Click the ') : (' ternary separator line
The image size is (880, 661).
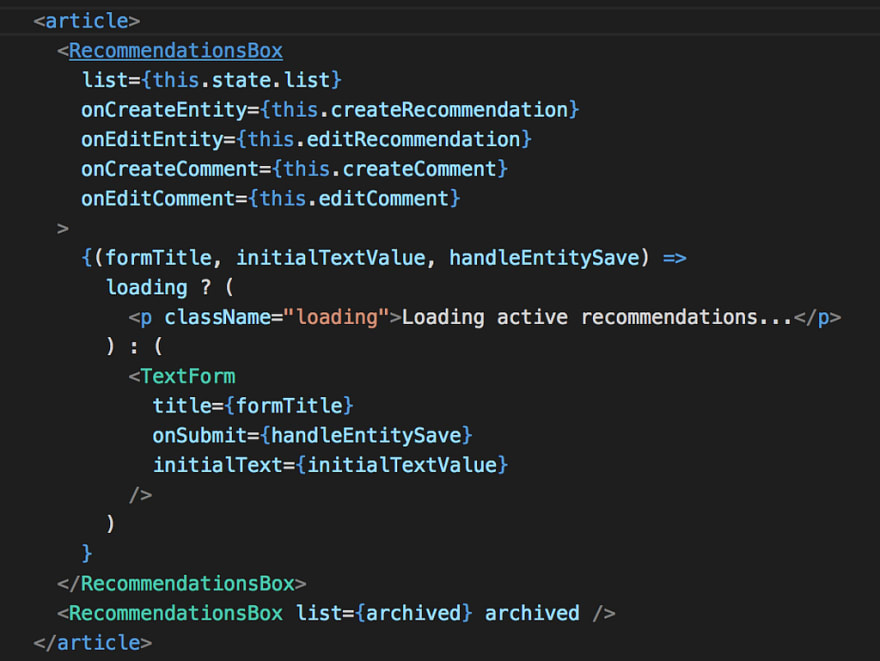point(135,346)
